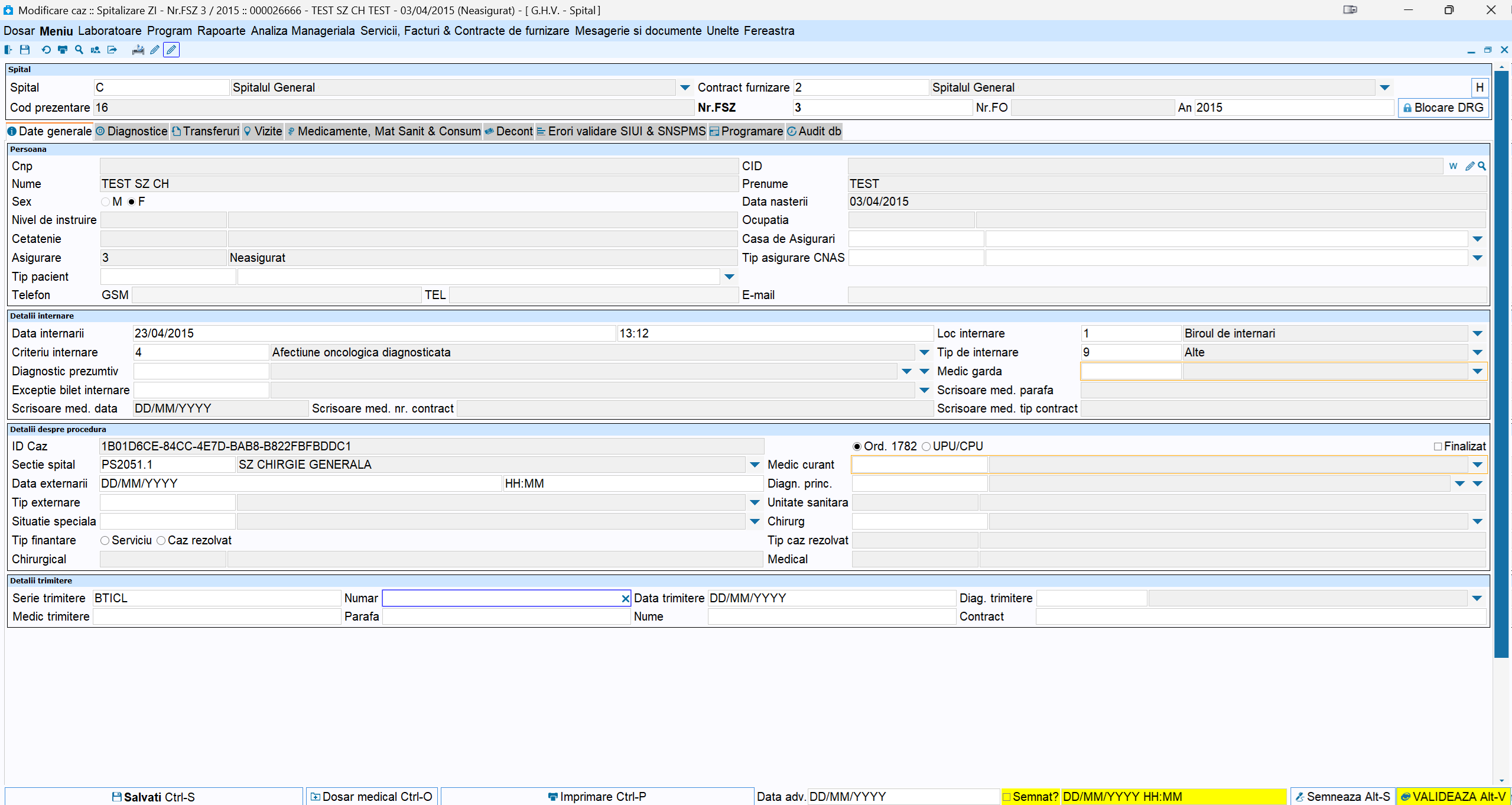
Task: Click the person card toolbar icon
Action: pos(95,50)
